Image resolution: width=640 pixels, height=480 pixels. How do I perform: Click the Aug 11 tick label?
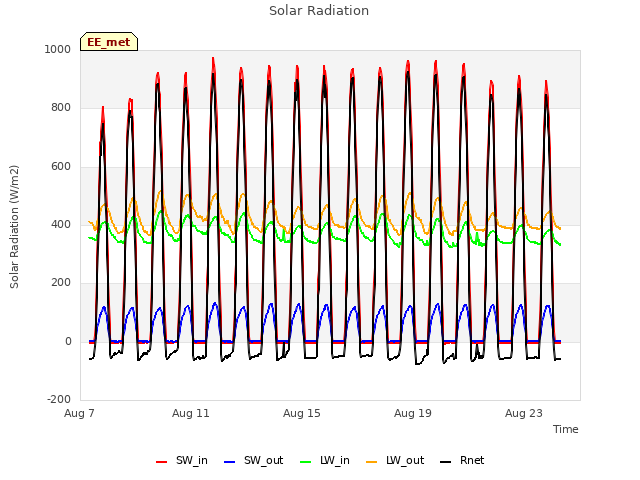point(191,413)
